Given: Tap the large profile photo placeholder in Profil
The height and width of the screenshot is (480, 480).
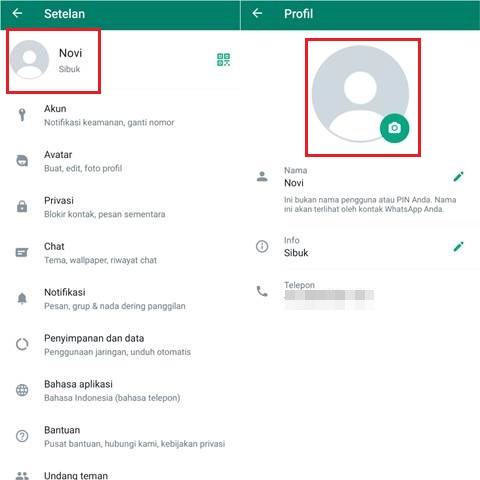Looking at the screenshot, I should [x=360, y=94].
